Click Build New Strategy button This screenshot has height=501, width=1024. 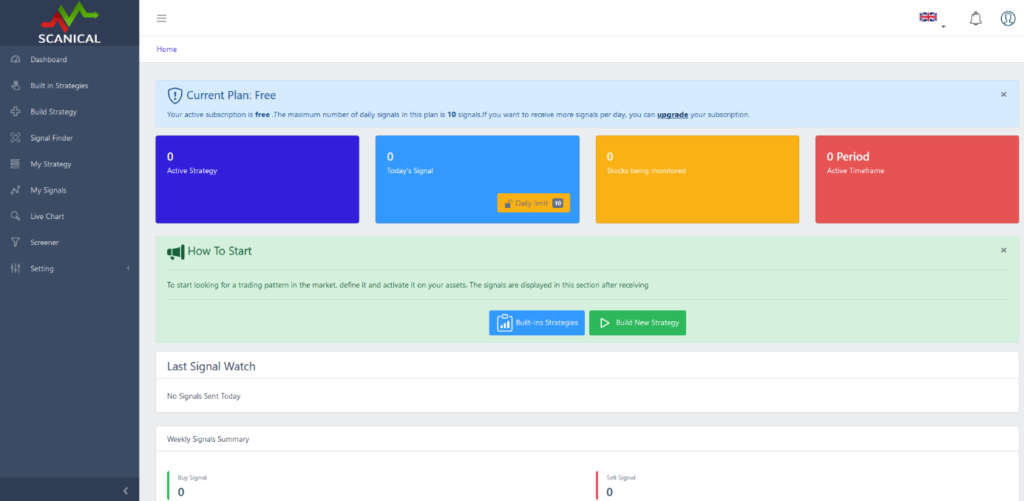[637, 323]
